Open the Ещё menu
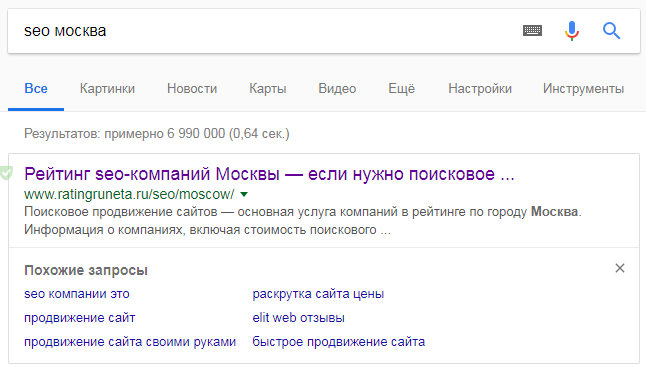 (401, 88)
